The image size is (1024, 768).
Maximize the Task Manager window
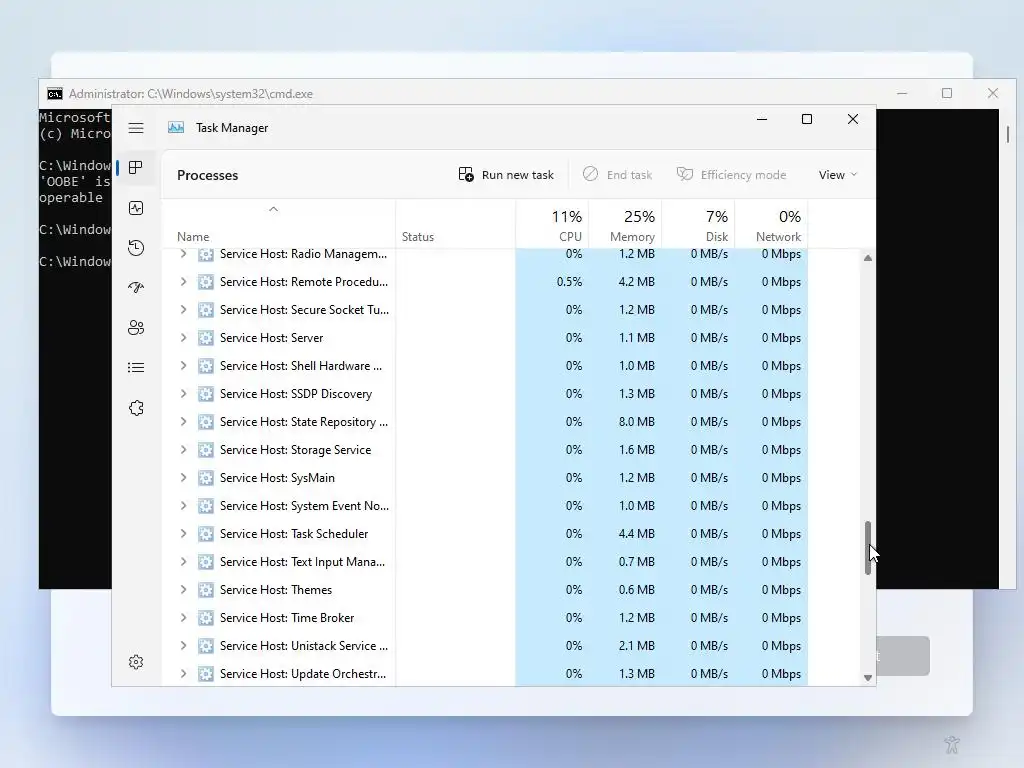tap(807, 119)
